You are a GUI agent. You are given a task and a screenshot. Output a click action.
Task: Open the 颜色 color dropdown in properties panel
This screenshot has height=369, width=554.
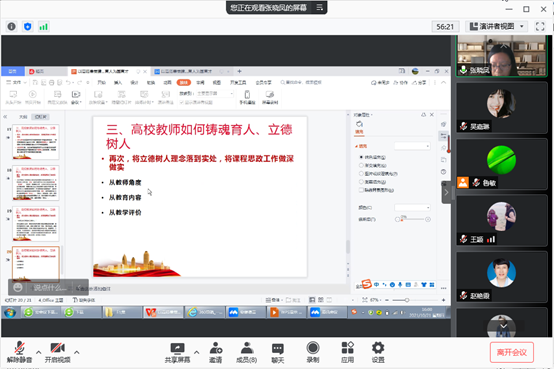(x=412, y=207)
